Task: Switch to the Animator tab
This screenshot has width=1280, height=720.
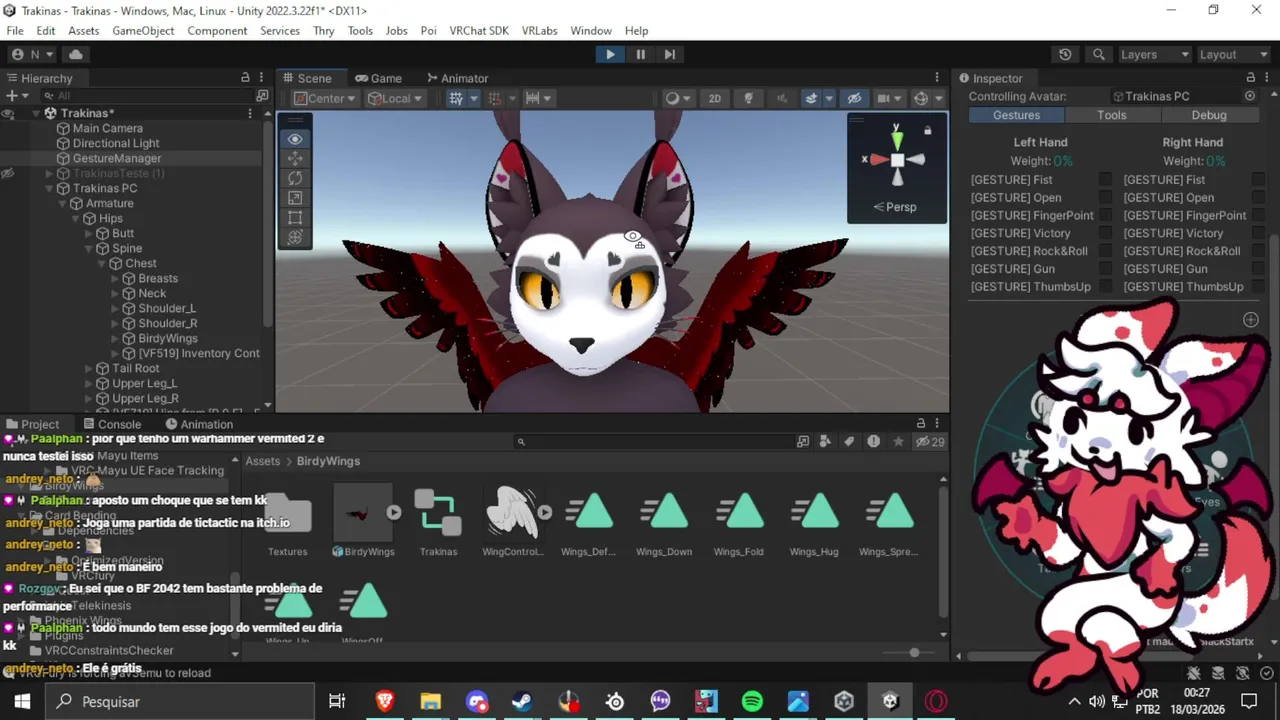Action: 457,78
